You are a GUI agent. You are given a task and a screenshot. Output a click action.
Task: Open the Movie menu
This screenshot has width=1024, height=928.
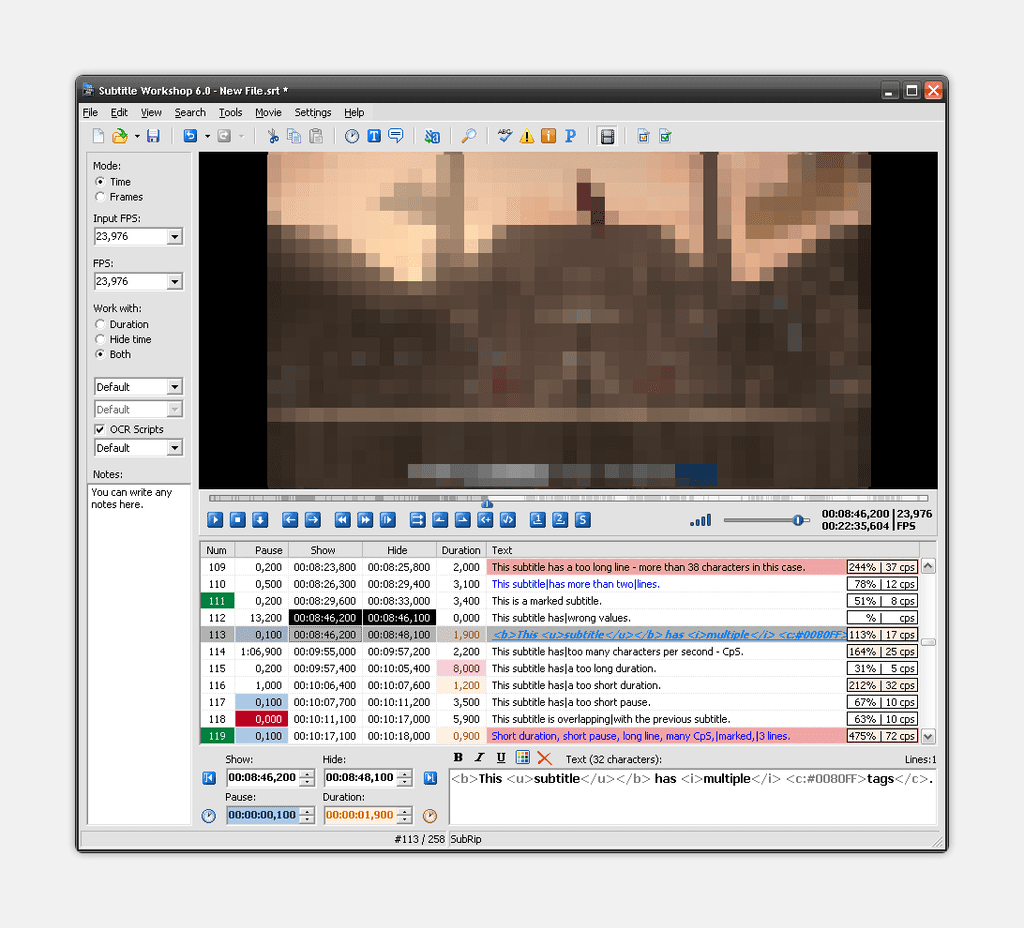click(268, 112)
